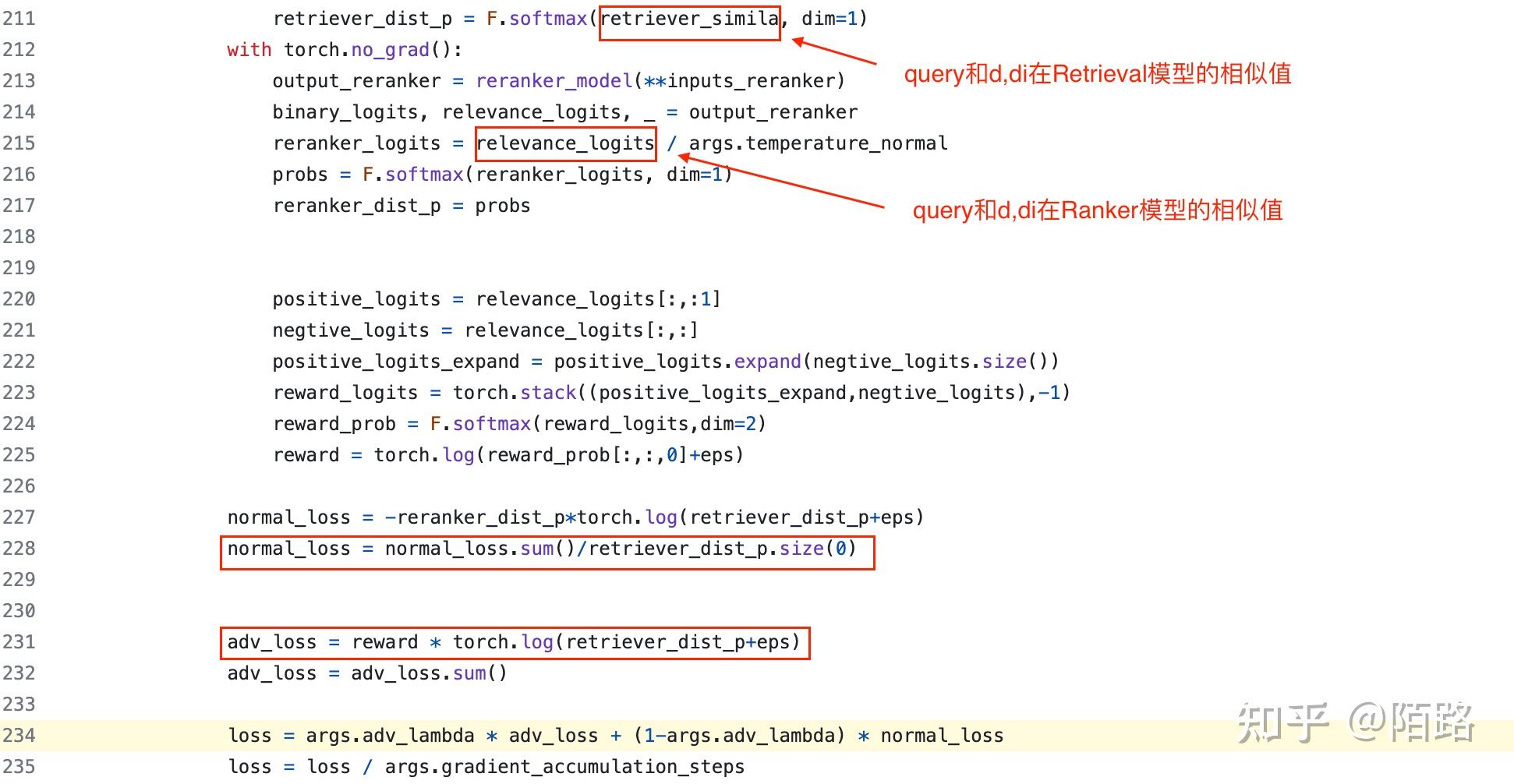Click the expand call on line 222
This screenshot has height=784, width=1514.
[x=767, y=361]
